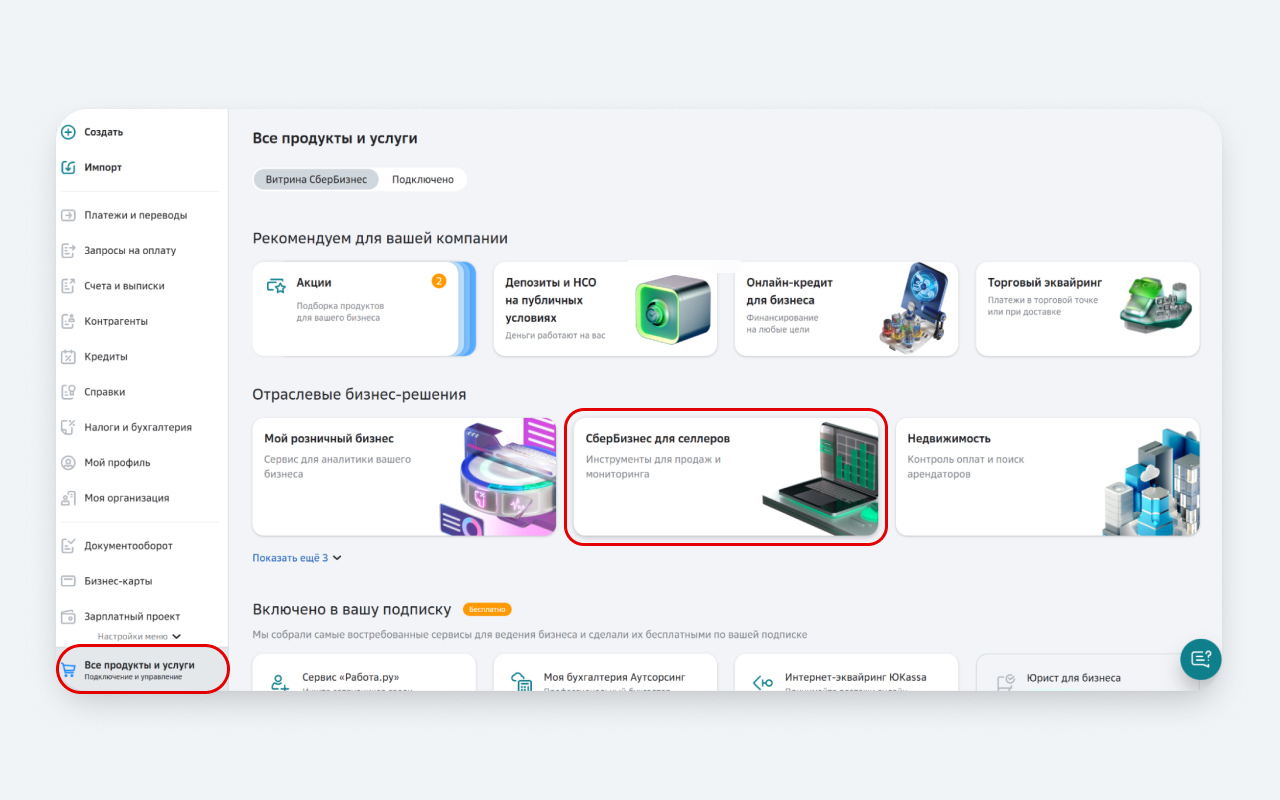Open Мой розничный бизнес card
This screenshot has height=800, width=1280.
(404, 477)
